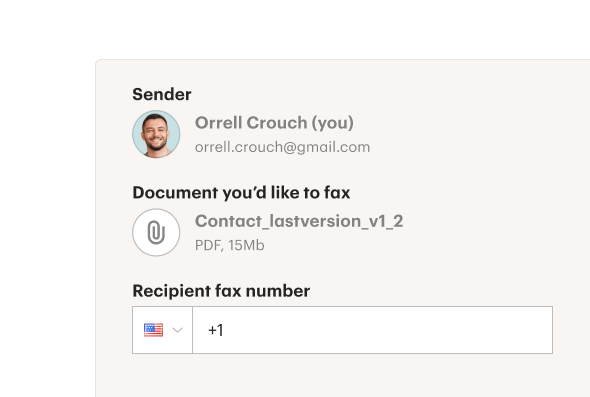Open the Contact_lastversion_v1_2 file name
Screen dimensions: 590x397
pyautogui.click(x=299, y=221)
